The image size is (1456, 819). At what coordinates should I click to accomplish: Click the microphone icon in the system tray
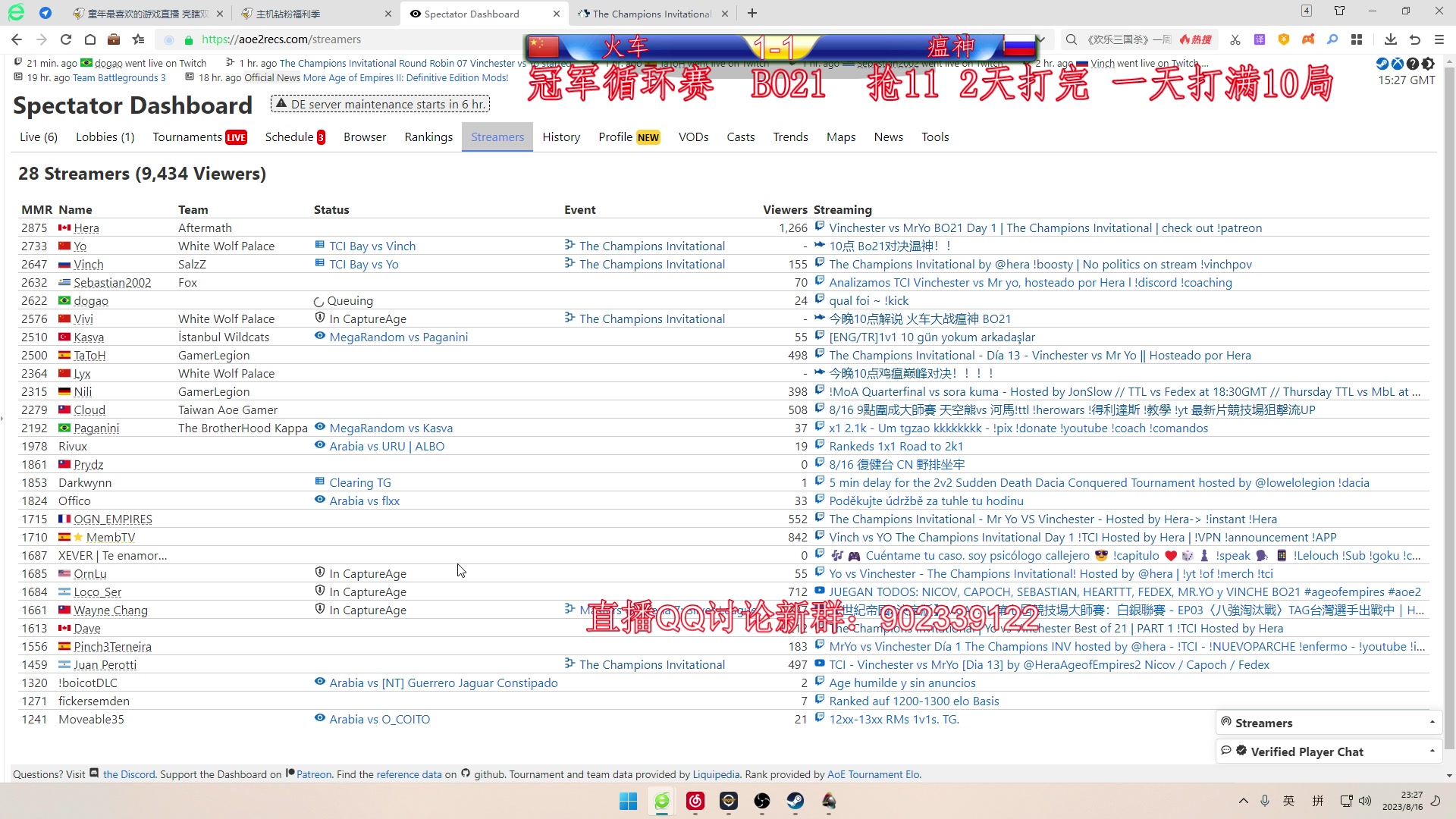[x=1265, y=801]
